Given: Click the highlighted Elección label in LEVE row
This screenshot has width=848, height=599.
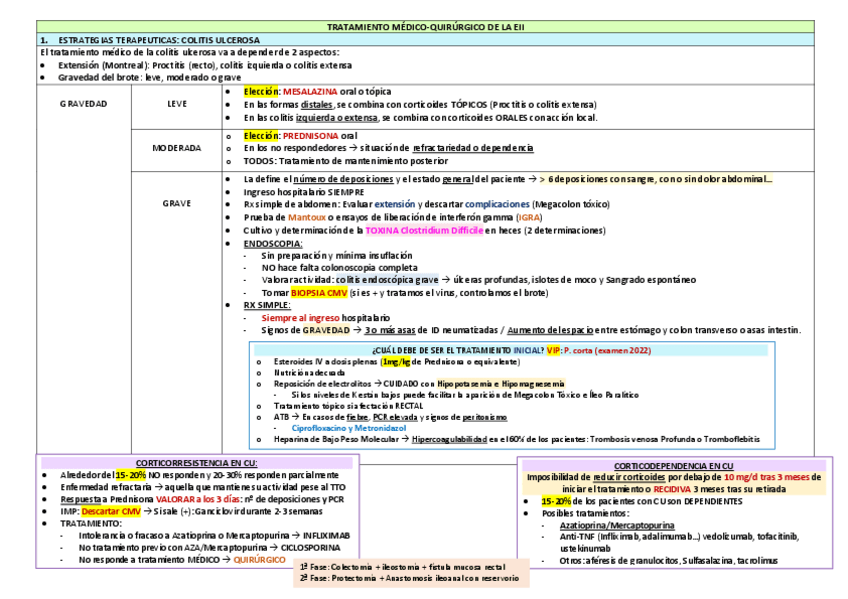Looking at the screenshot, I should coord(260,90).
